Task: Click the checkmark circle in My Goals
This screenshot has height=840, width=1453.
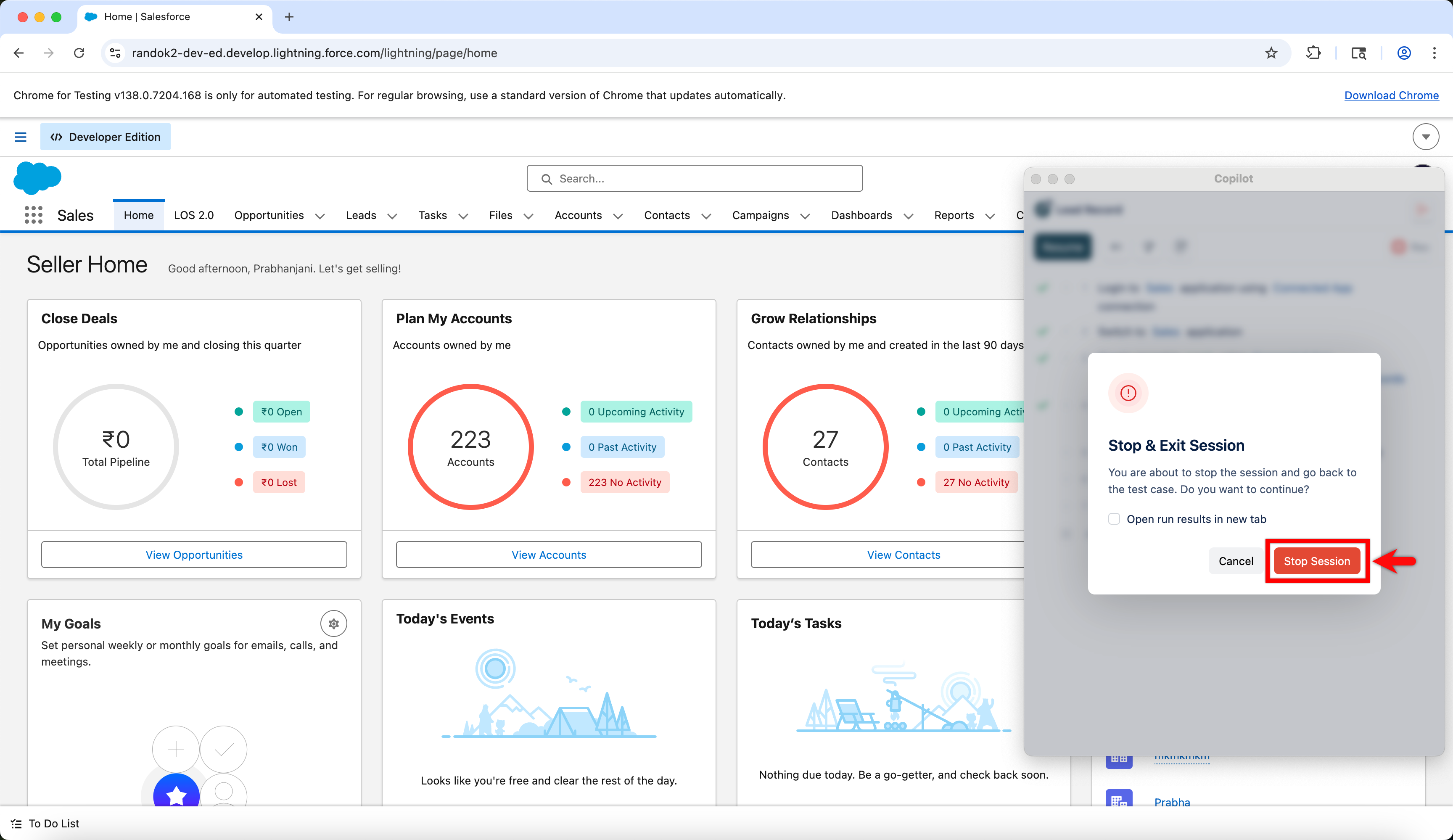Action: click(x=224, y=749)
